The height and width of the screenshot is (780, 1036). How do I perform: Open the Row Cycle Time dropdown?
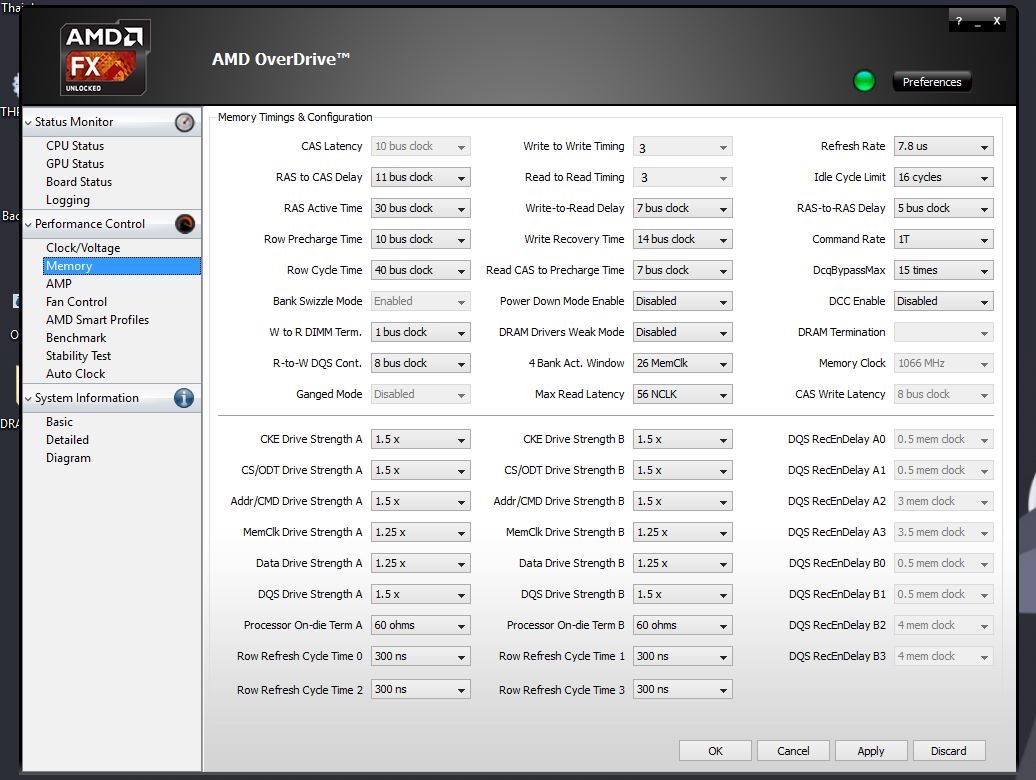tap(420, 270)
